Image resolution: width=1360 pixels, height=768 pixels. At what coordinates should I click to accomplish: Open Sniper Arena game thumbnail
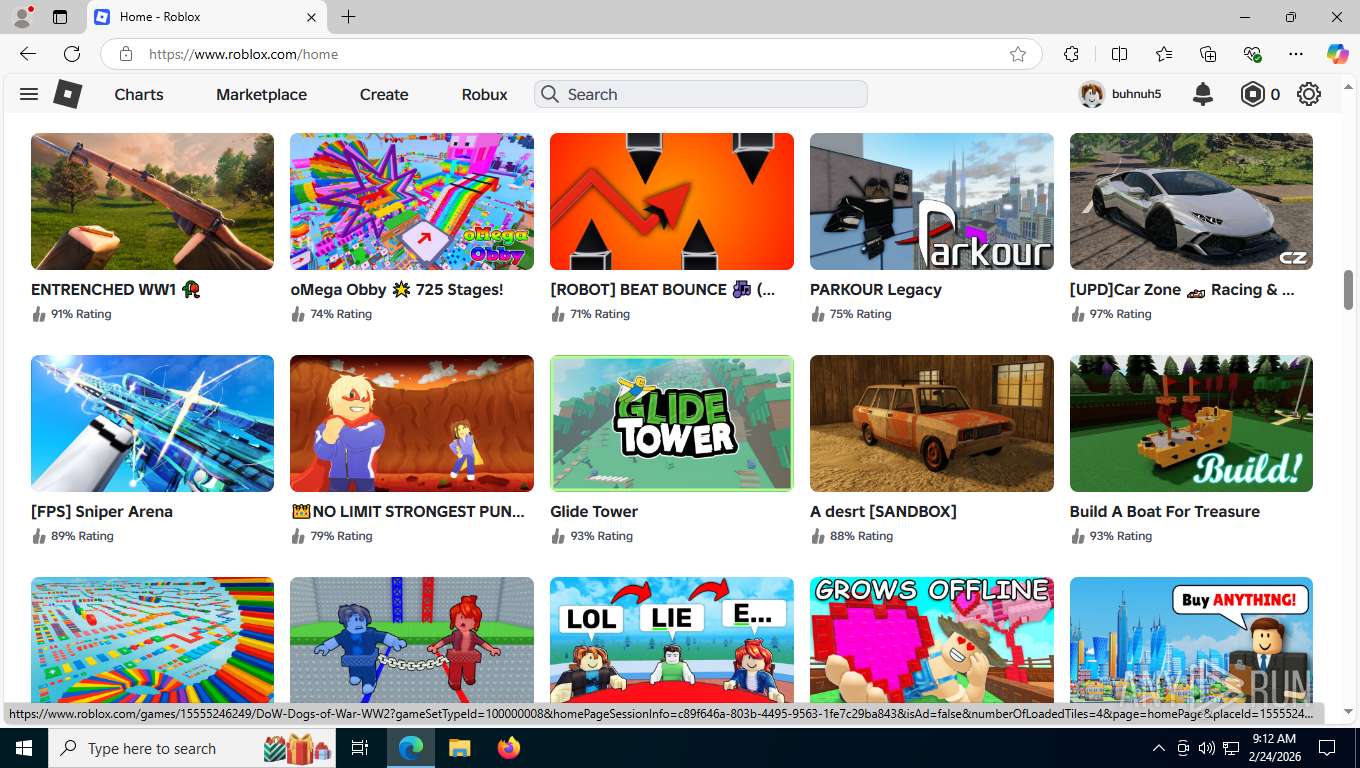(152, 423)
